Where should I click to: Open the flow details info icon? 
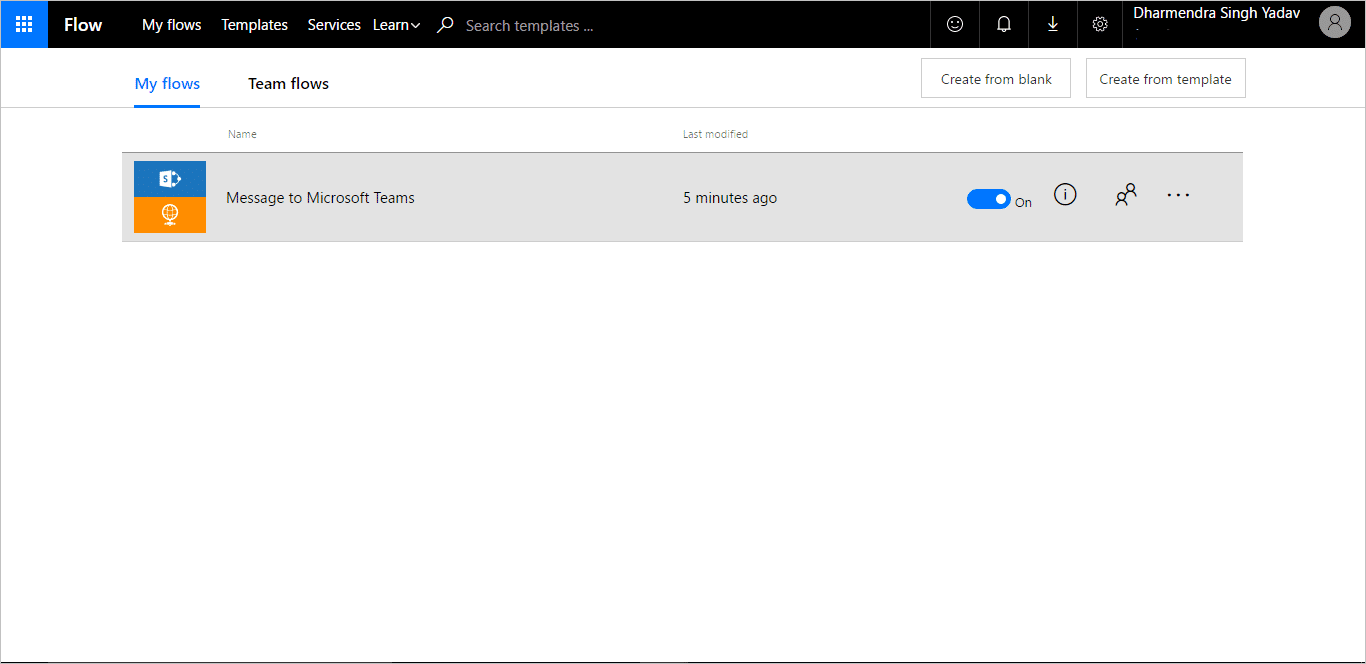pos(1066,195)
